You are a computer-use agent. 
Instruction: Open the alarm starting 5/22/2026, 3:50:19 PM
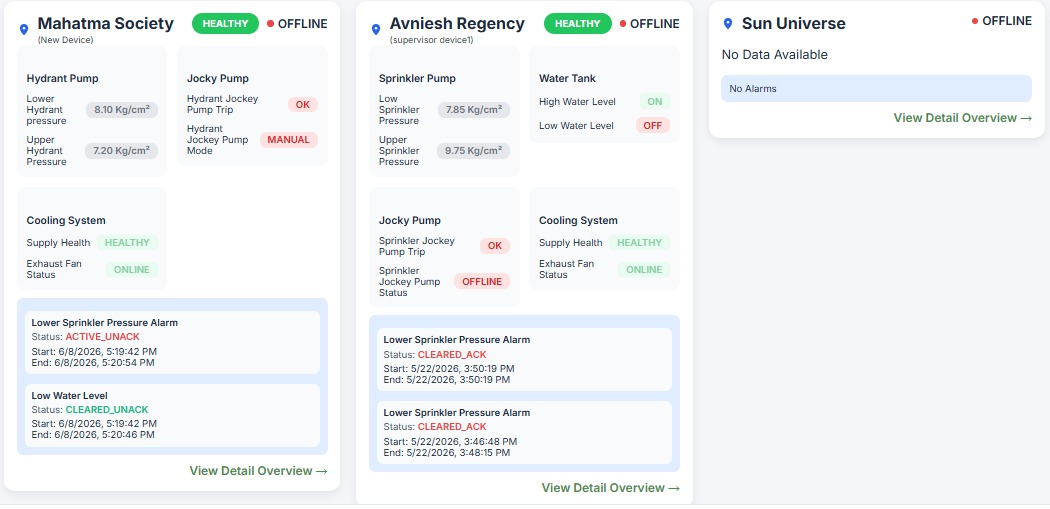(x=524, y=360)
